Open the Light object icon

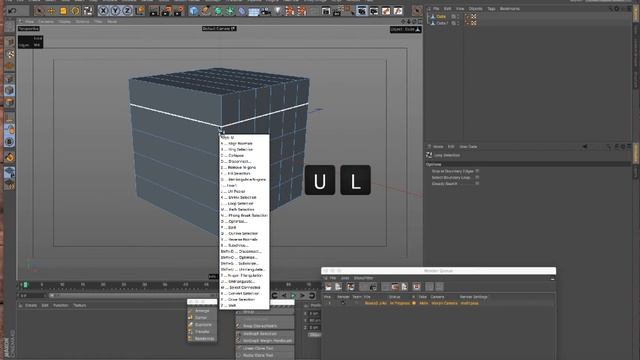[278, 11]
